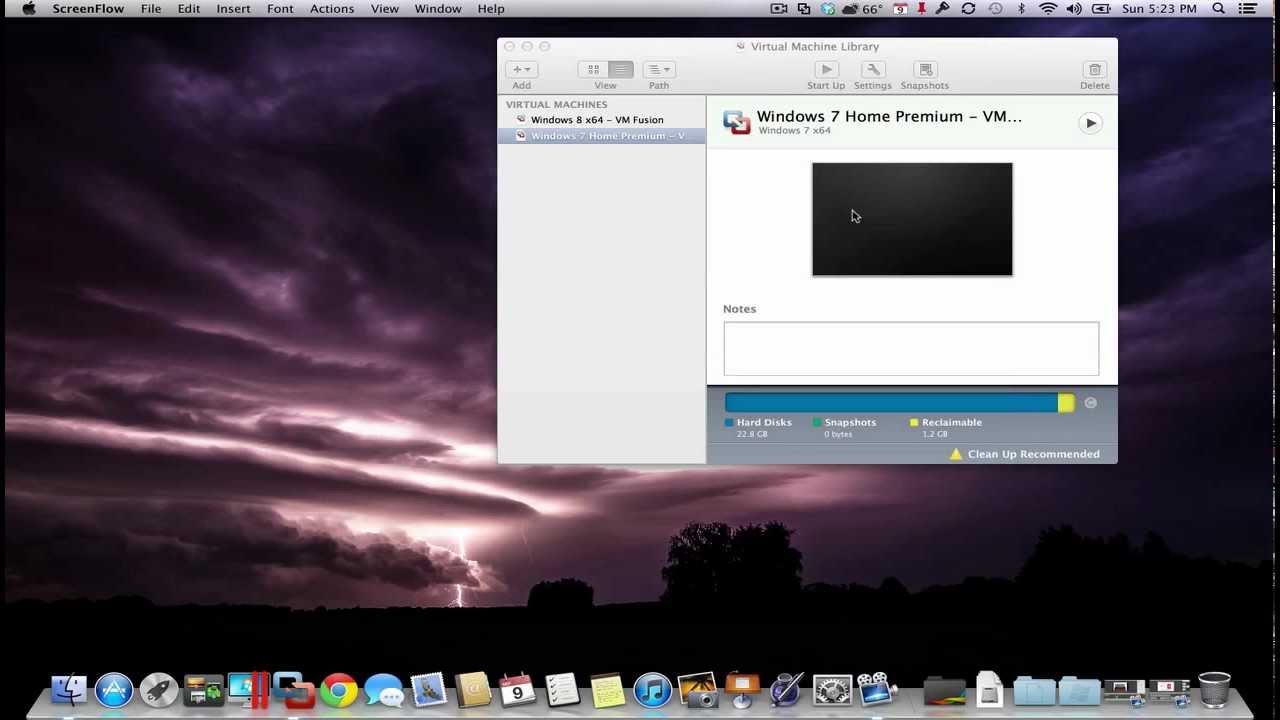The image size is (1280, 720).
Task: Click the Wi-Fi menu bar icon
Action: pos(1048,9)
